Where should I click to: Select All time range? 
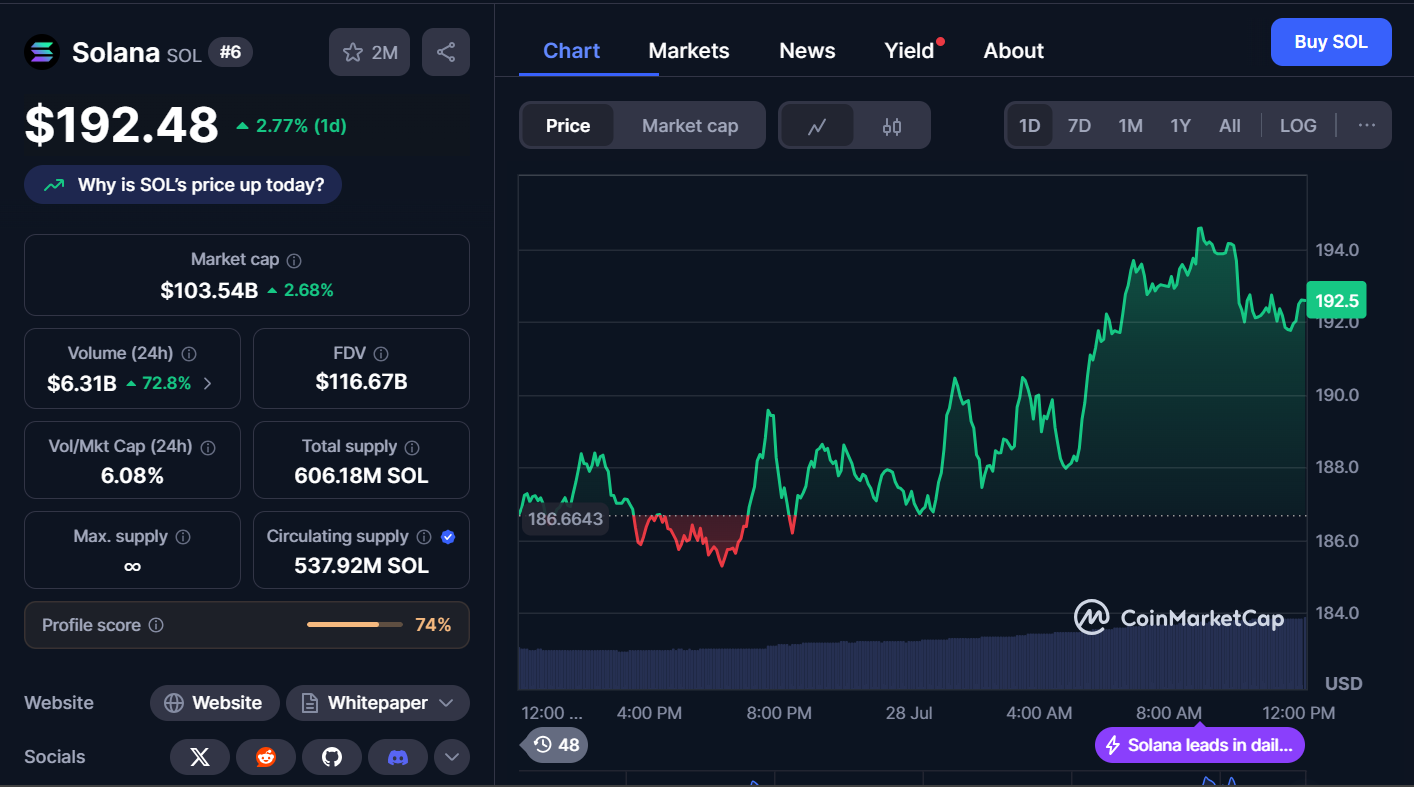pyautogui.click(x=1230, y=126)
